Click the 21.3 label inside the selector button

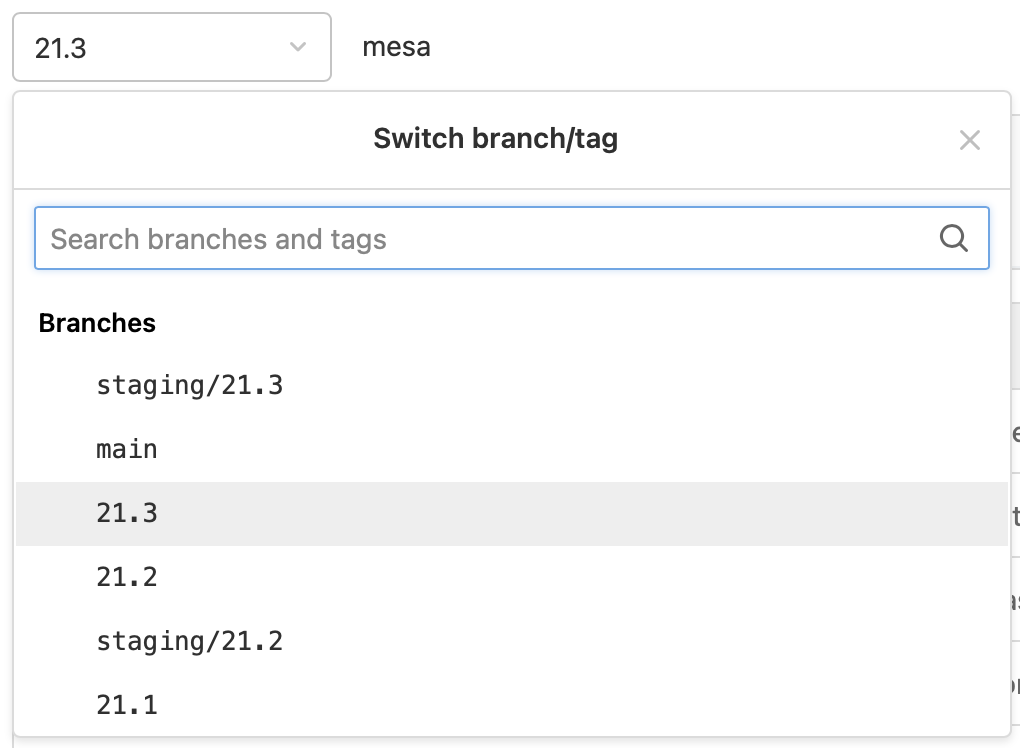pos(60,48)
